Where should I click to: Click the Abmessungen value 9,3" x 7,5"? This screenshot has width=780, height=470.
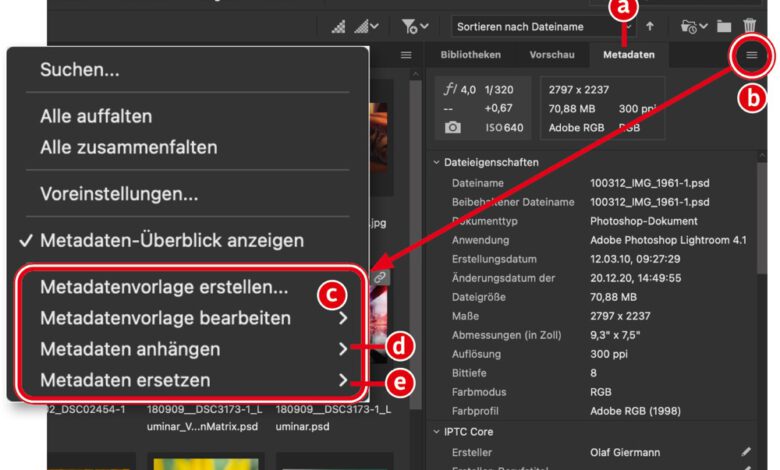615,335
